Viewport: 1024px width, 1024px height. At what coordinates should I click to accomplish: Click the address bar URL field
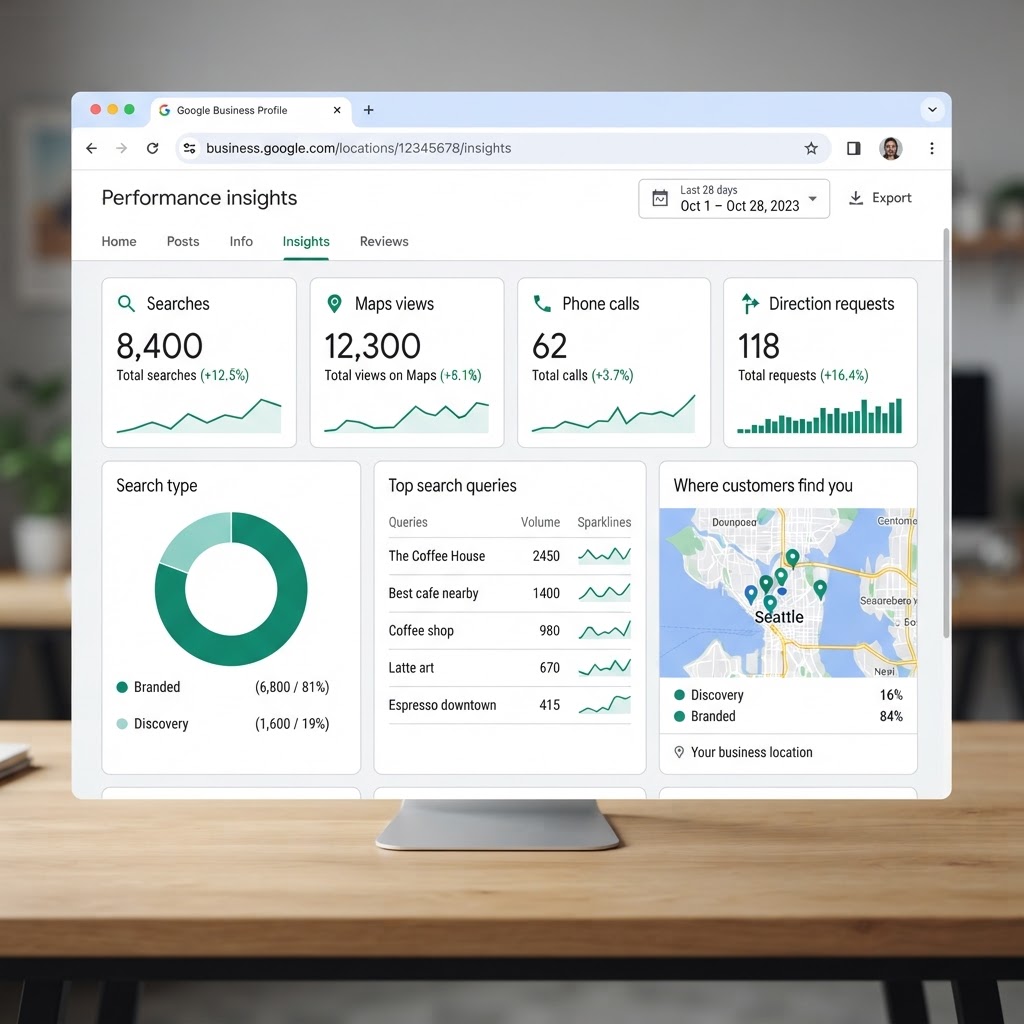503,148
